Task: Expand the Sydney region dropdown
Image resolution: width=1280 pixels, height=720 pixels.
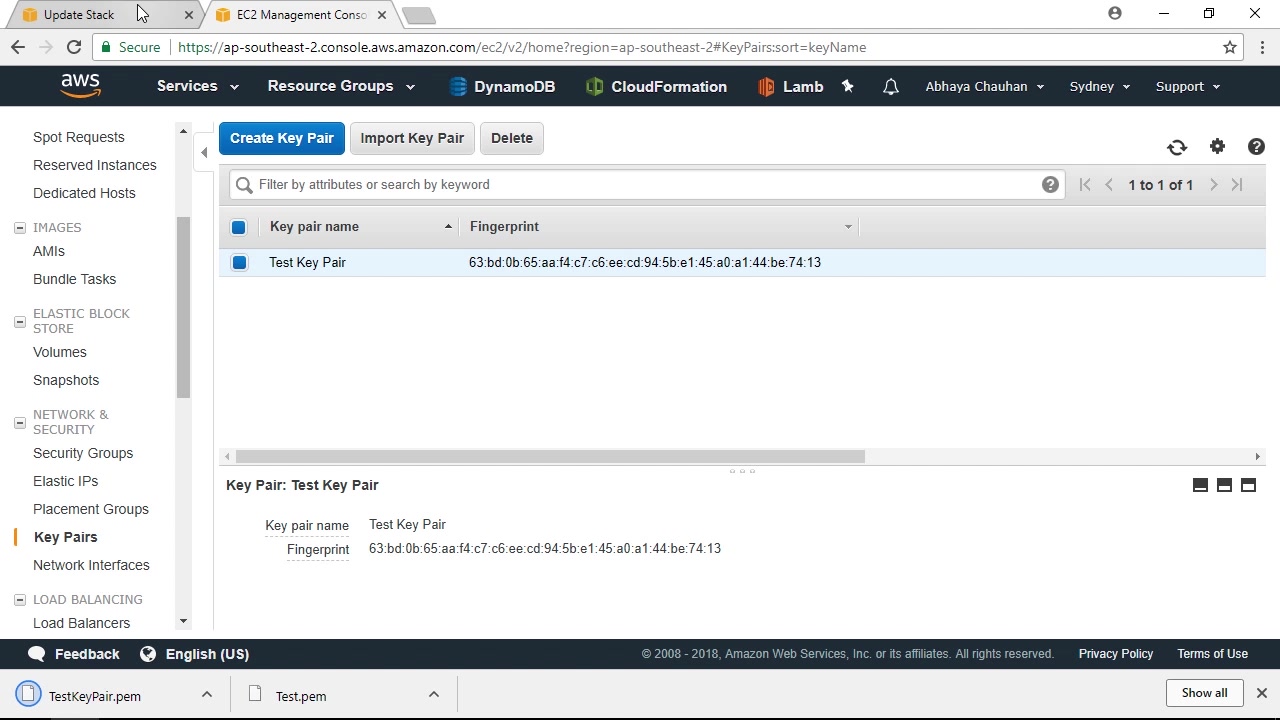Action: pos(1100,86)
